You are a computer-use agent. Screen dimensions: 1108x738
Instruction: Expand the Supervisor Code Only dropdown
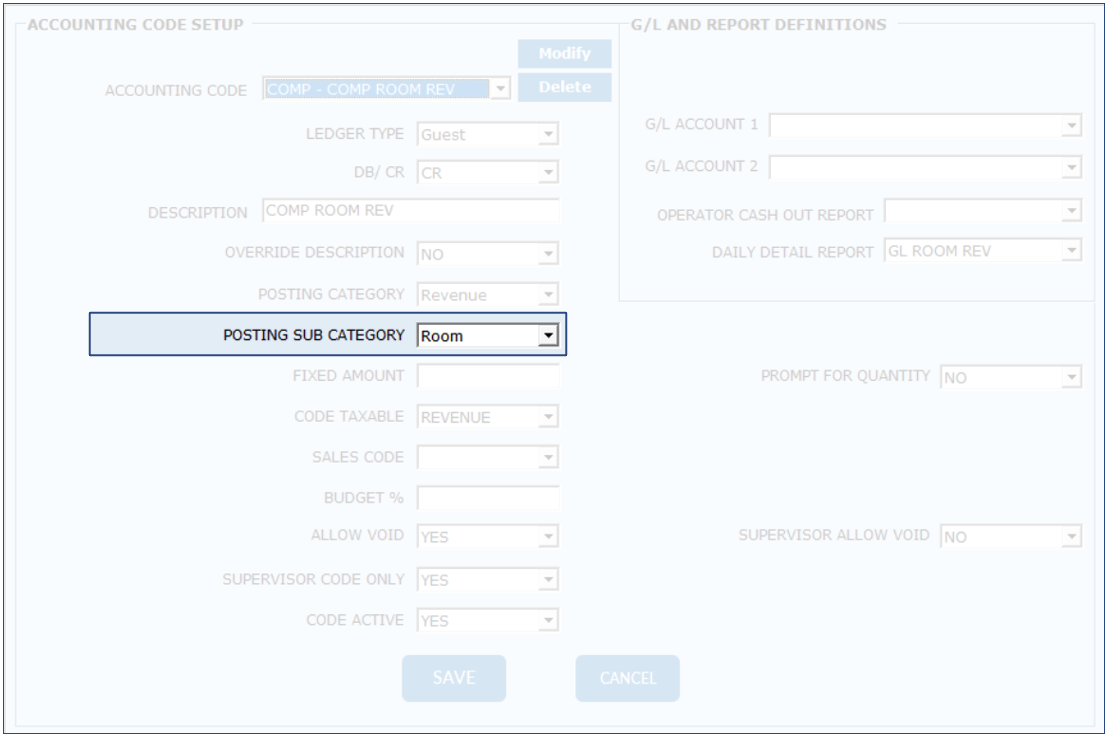click(547, 580)
